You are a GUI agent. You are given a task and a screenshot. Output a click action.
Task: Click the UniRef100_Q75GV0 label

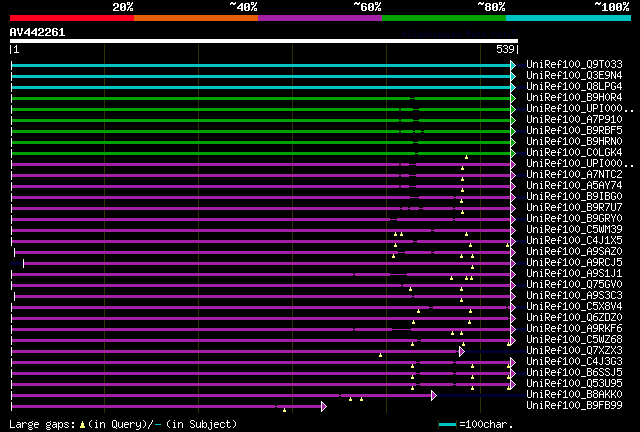coord(574,285)
